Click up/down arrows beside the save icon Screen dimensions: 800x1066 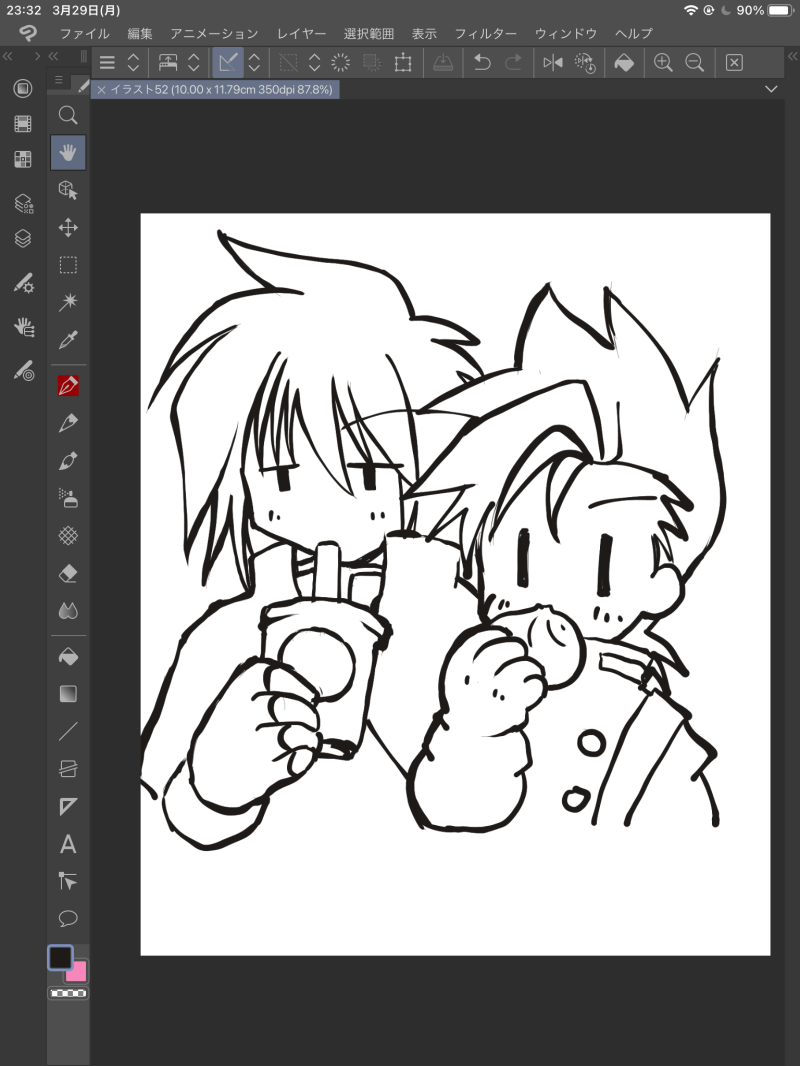click(x=194, y=63)
